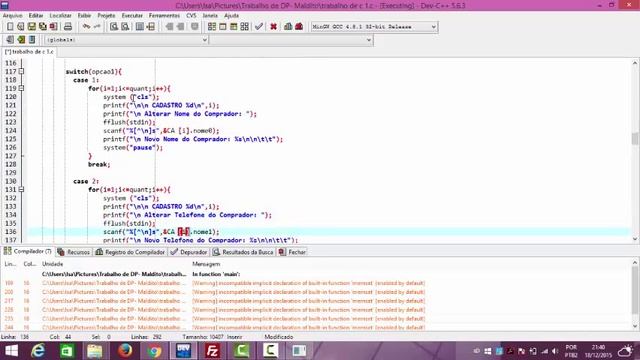Viewport: 640px width, 360px height.
Task: Open the Exibir menu
Action: click(x=84, y=16)
